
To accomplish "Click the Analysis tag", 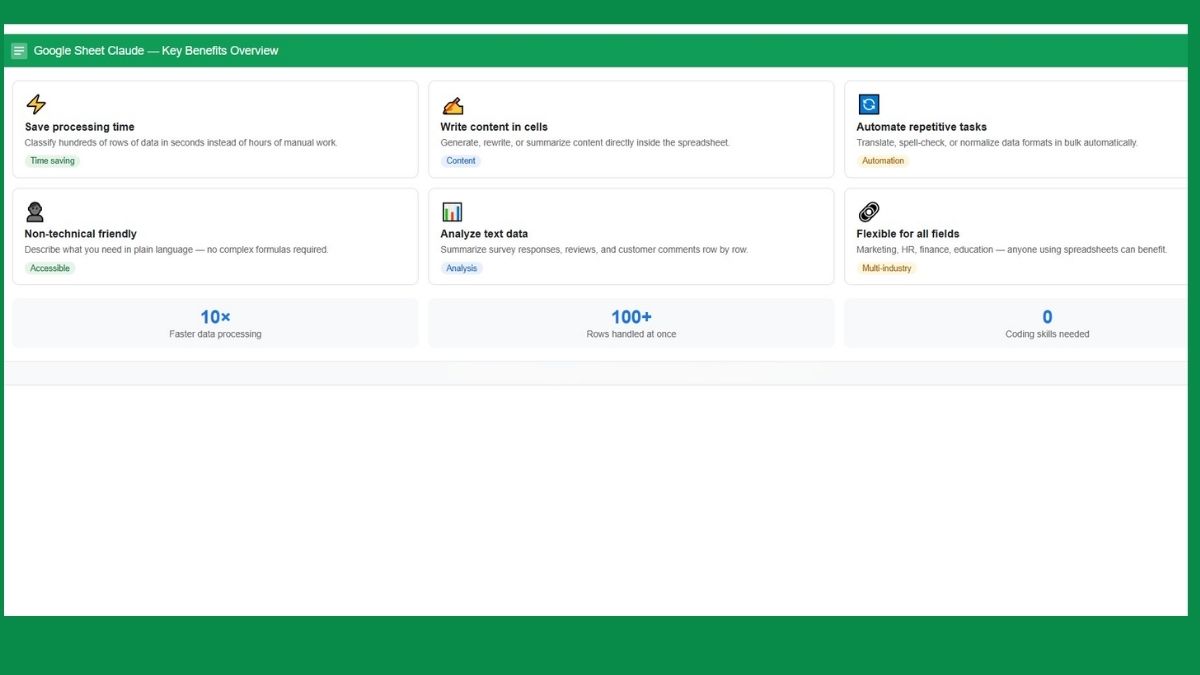I will (462, 268).
